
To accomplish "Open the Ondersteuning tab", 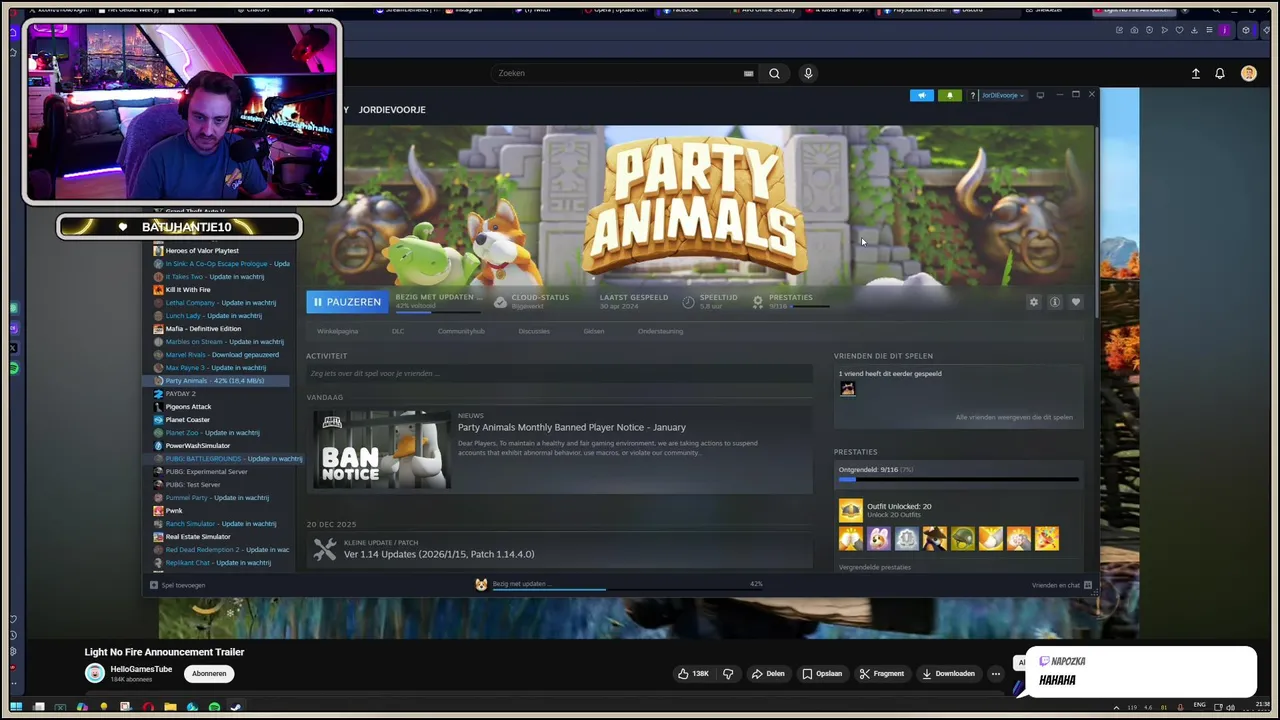I will [660, 331].
